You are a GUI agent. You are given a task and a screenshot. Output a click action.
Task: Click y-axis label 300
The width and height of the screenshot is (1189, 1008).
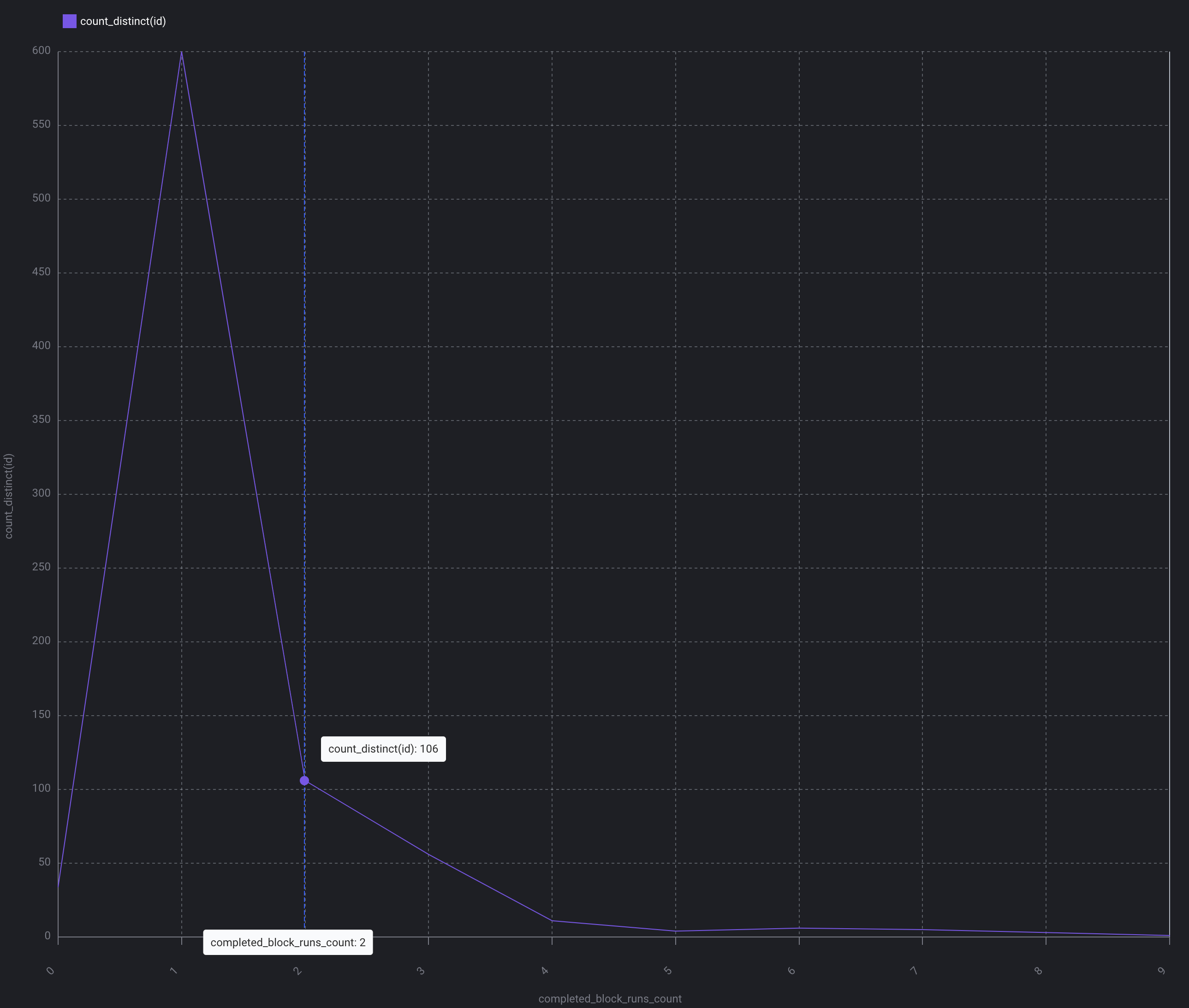[x=41, y=493]
